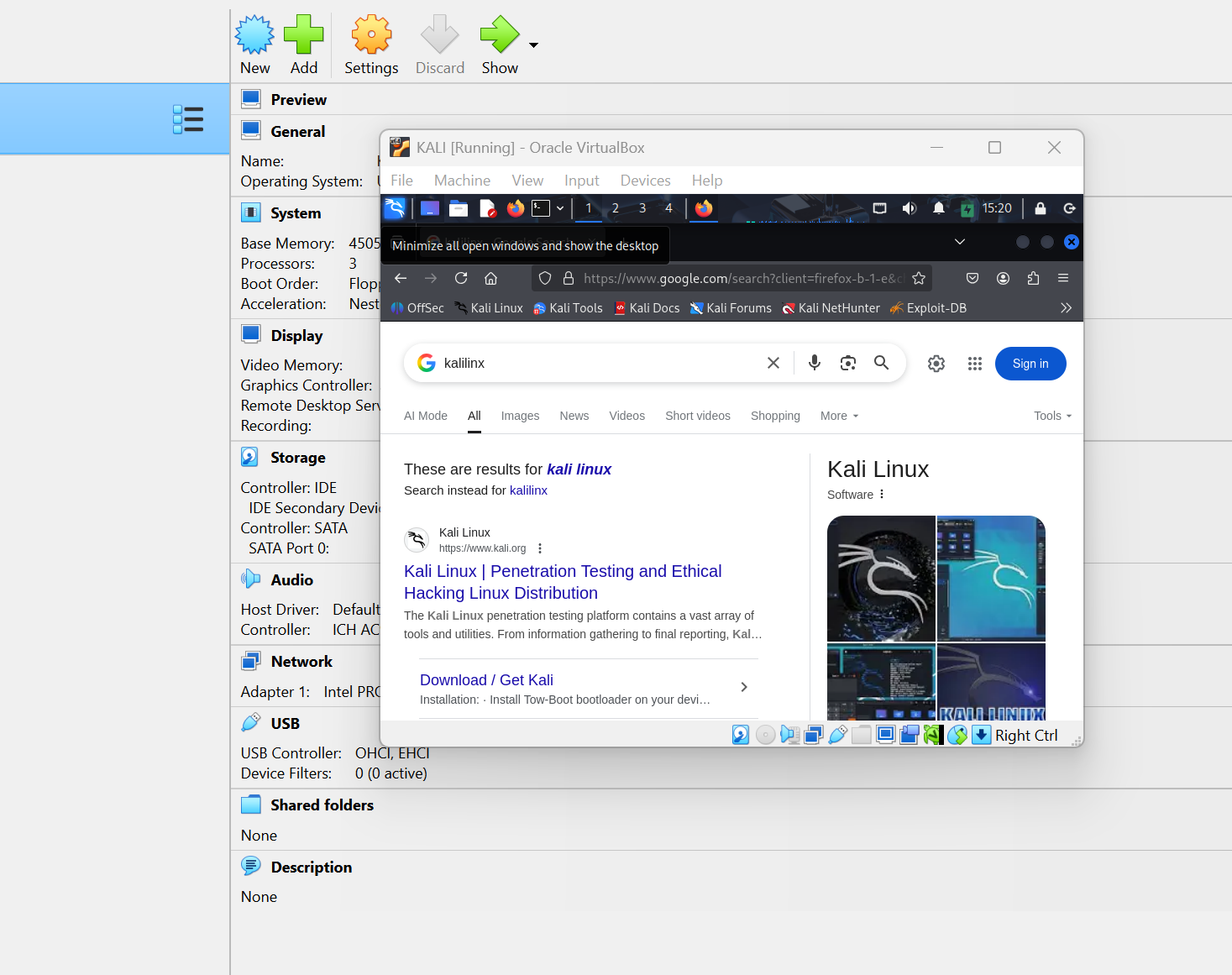Viewport: 1232px width, 975px height.
Task: Open the Devices menu in KALI VM window
Action: pyautogui.click(x=645, y=181)
